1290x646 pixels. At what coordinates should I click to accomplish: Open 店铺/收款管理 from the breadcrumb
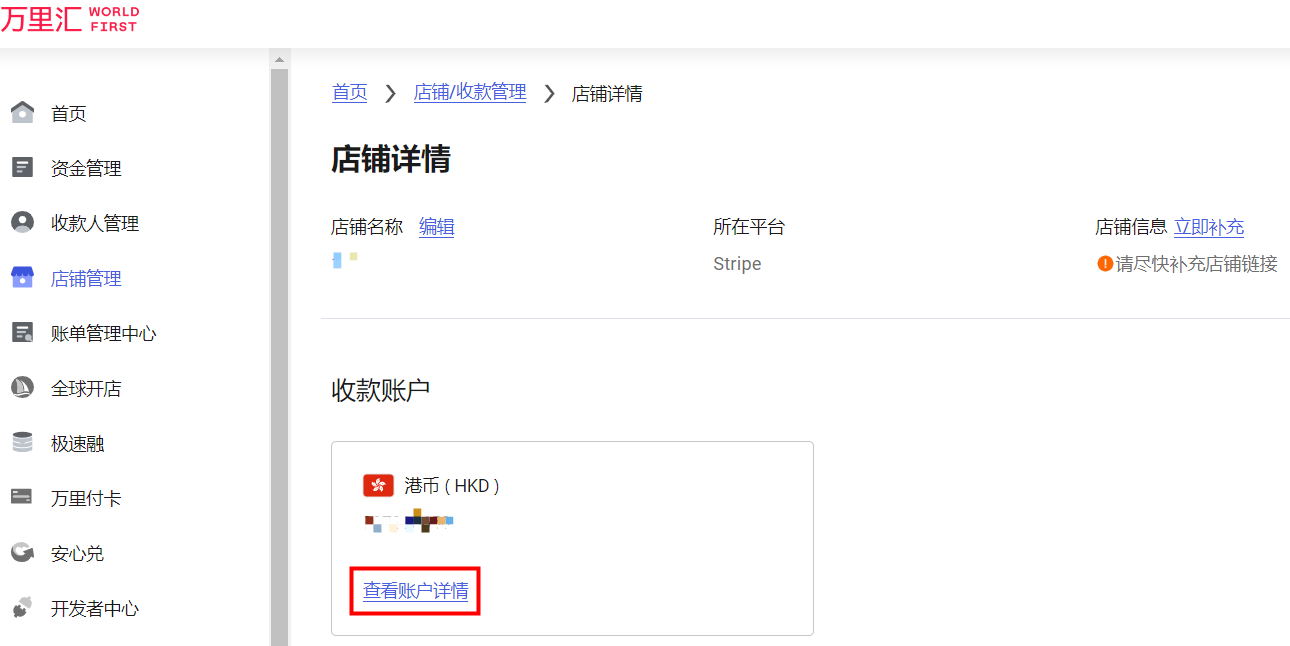pyautogui.click(x=470, y=93)
